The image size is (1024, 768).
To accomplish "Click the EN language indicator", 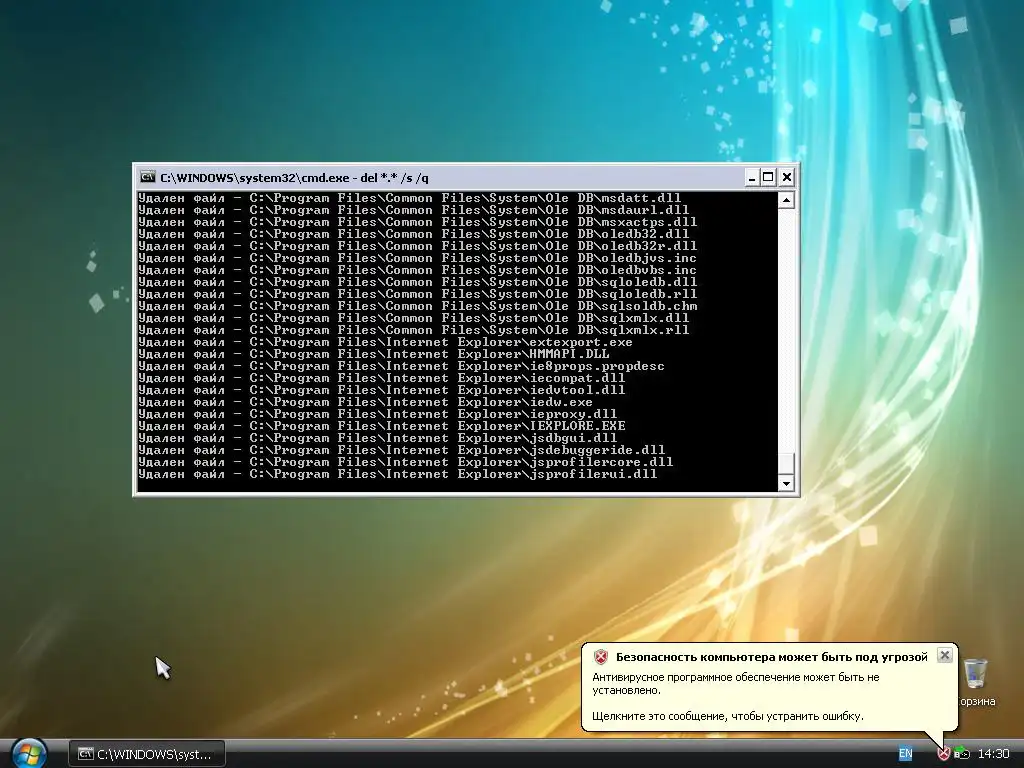I will (905, 754).
